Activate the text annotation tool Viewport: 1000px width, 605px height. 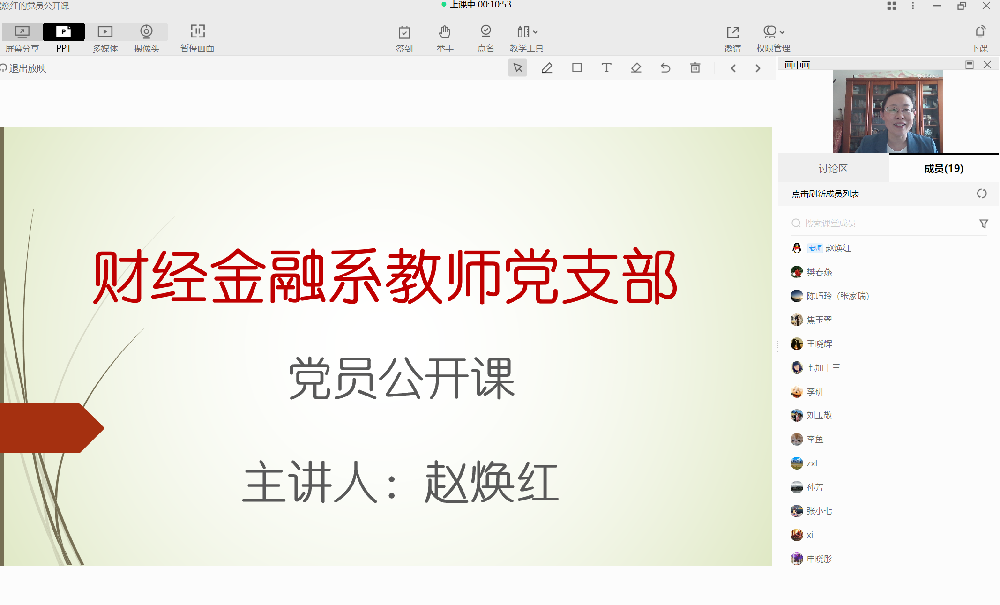[x=606, y=68]
